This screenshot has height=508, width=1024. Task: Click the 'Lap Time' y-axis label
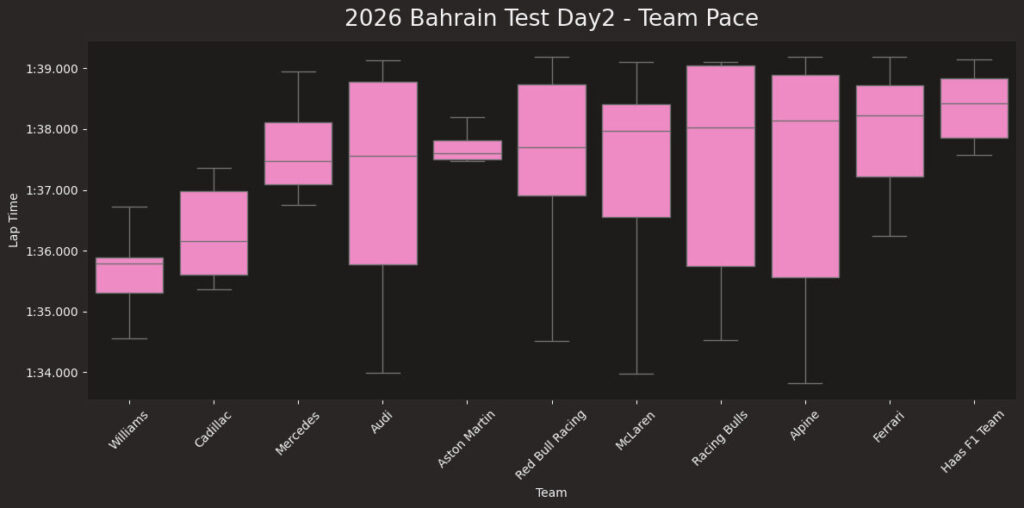tap(14, 220)
